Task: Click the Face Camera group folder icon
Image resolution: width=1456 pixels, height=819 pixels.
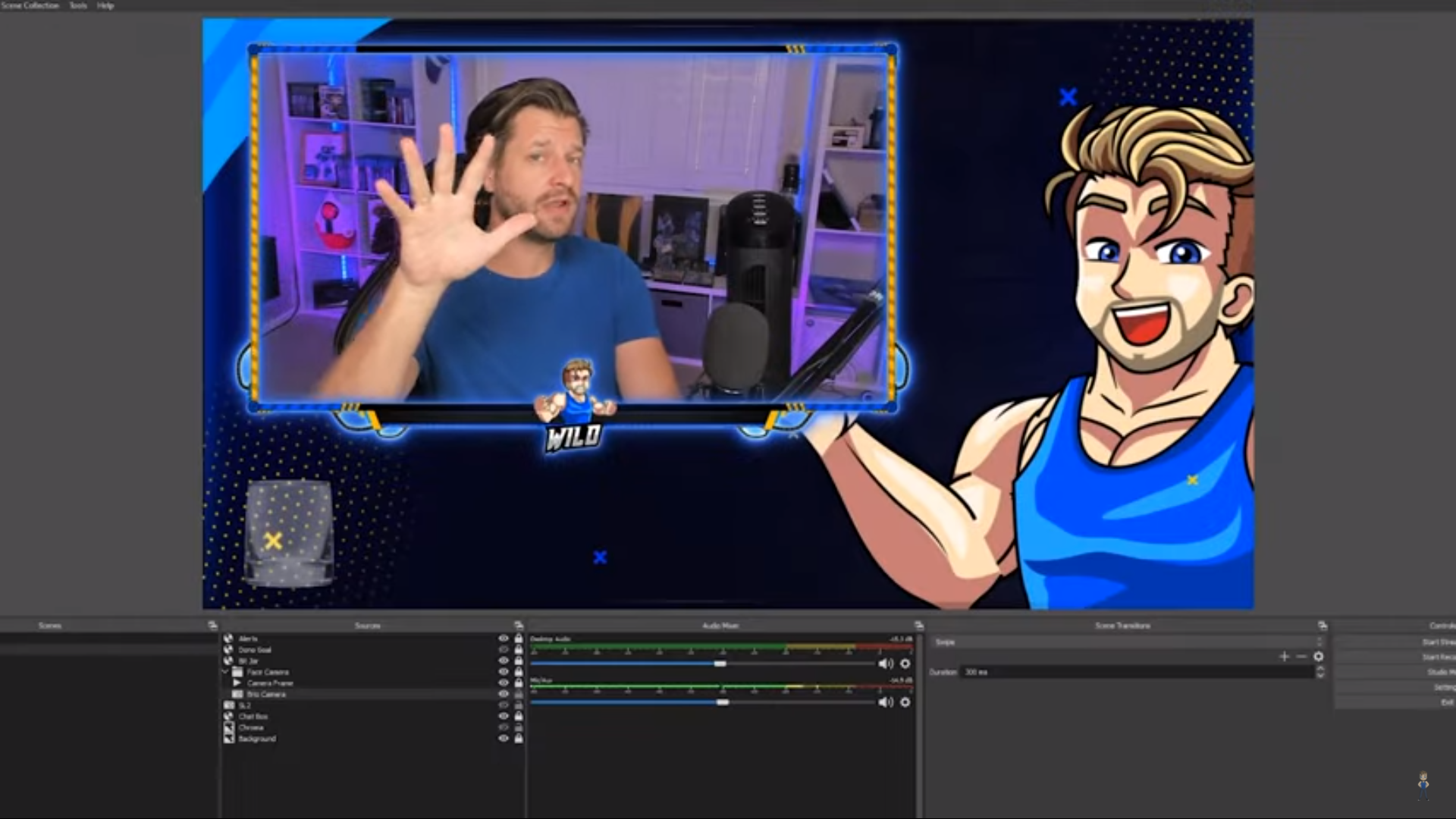Action: coord(237,672)
